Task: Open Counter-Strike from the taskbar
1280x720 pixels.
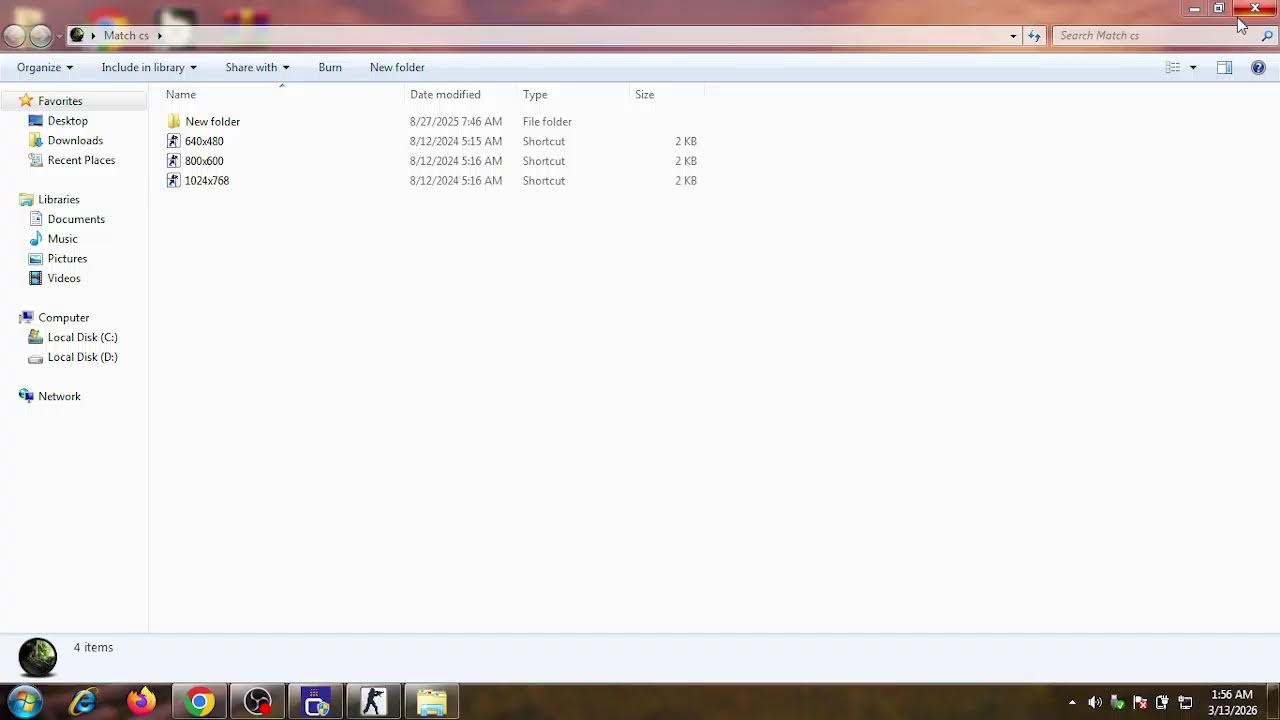Action: pos(373,702)
